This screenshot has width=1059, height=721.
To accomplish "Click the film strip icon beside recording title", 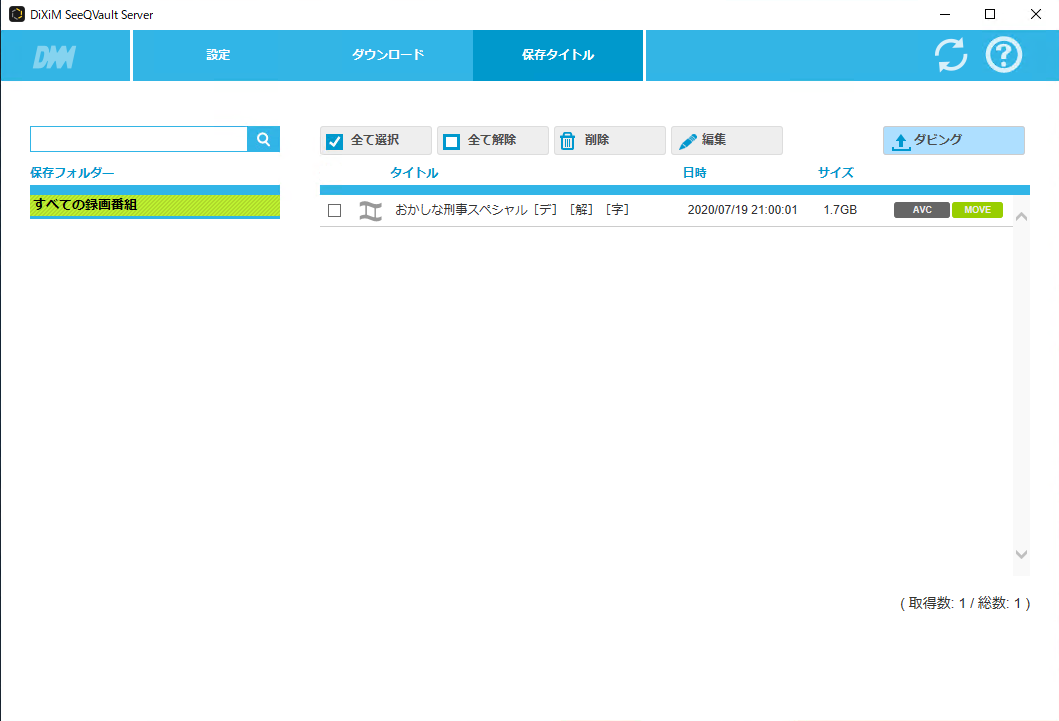I will (371, 211).
